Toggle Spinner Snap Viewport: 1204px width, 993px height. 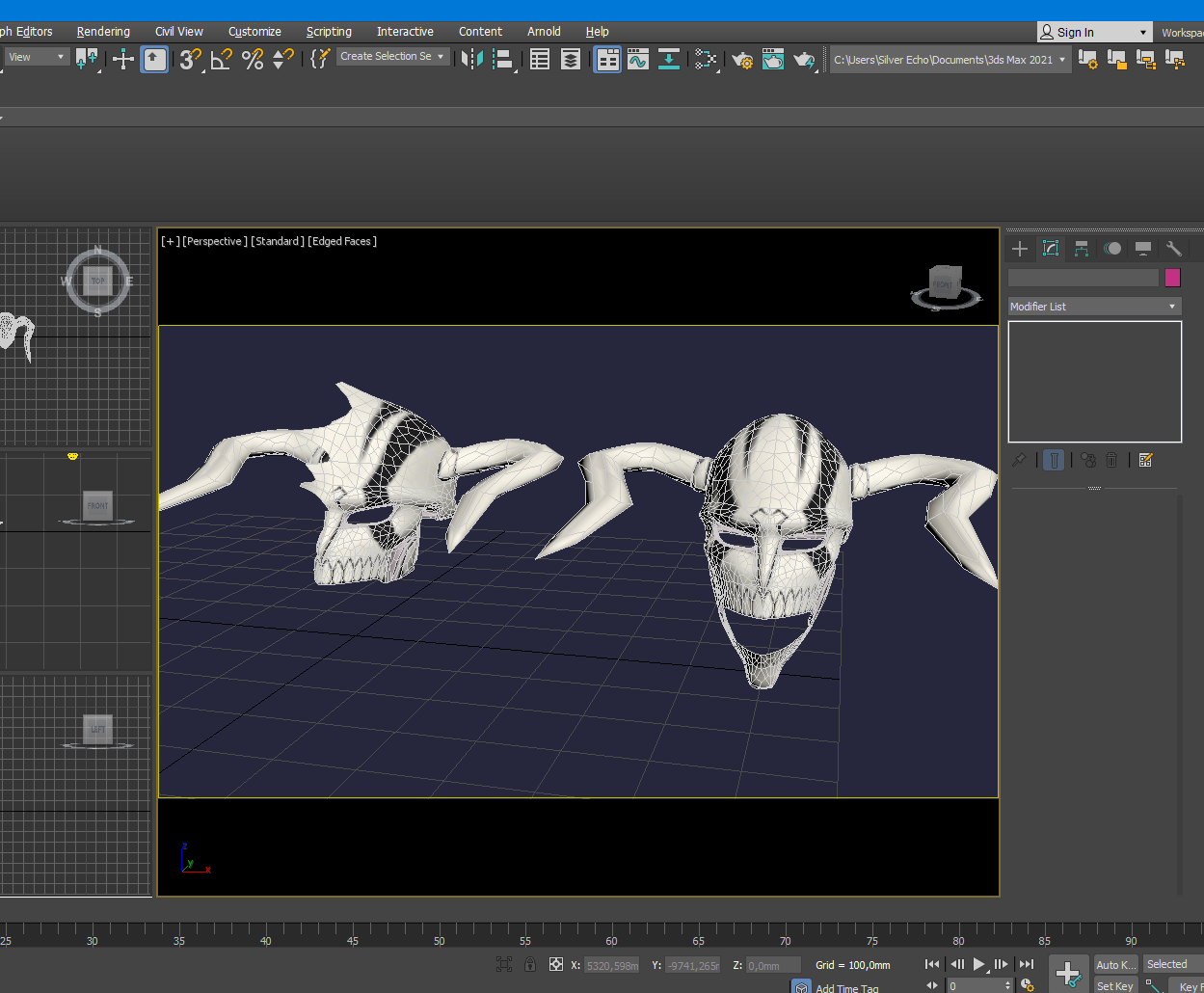pos(282,59)
